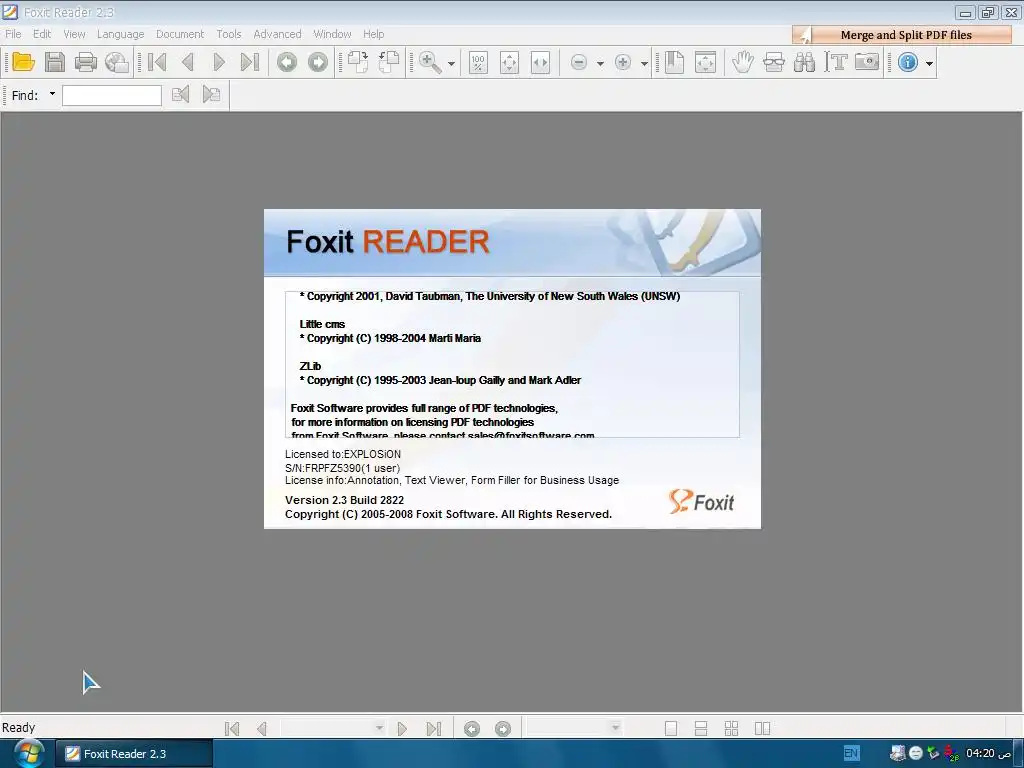Open dropdown next to Zoom Out minus

[600, 63]
